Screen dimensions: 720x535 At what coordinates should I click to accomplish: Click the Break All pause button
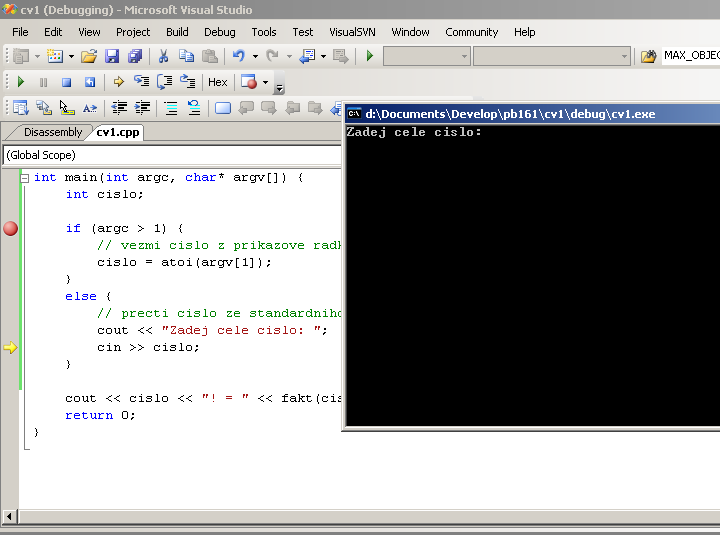coord(44,82)
